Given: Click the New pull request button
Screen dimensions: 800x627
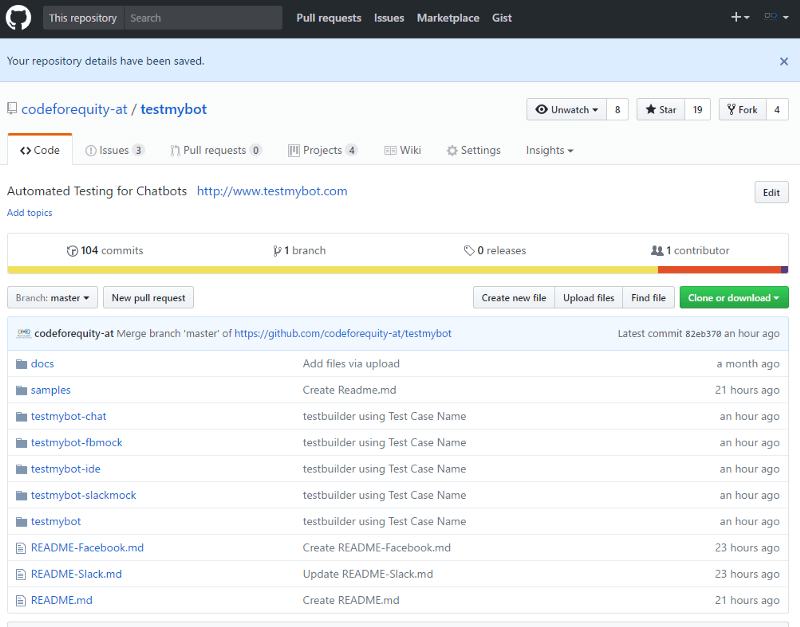Looking at the screenshot, I should pyautogui.click(x=148, y=297).
